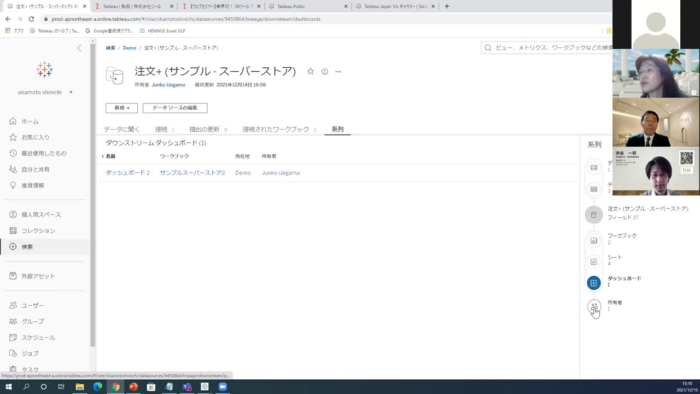The image size is (700, 394).
Task: Select ダッシュボード node in lineage panel
Action: 594,283
